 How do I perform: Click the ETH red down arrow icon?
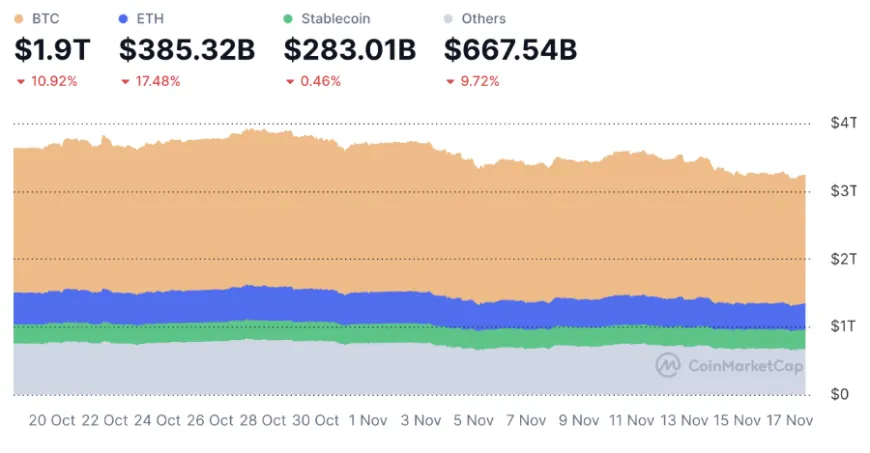coord(125,81)
